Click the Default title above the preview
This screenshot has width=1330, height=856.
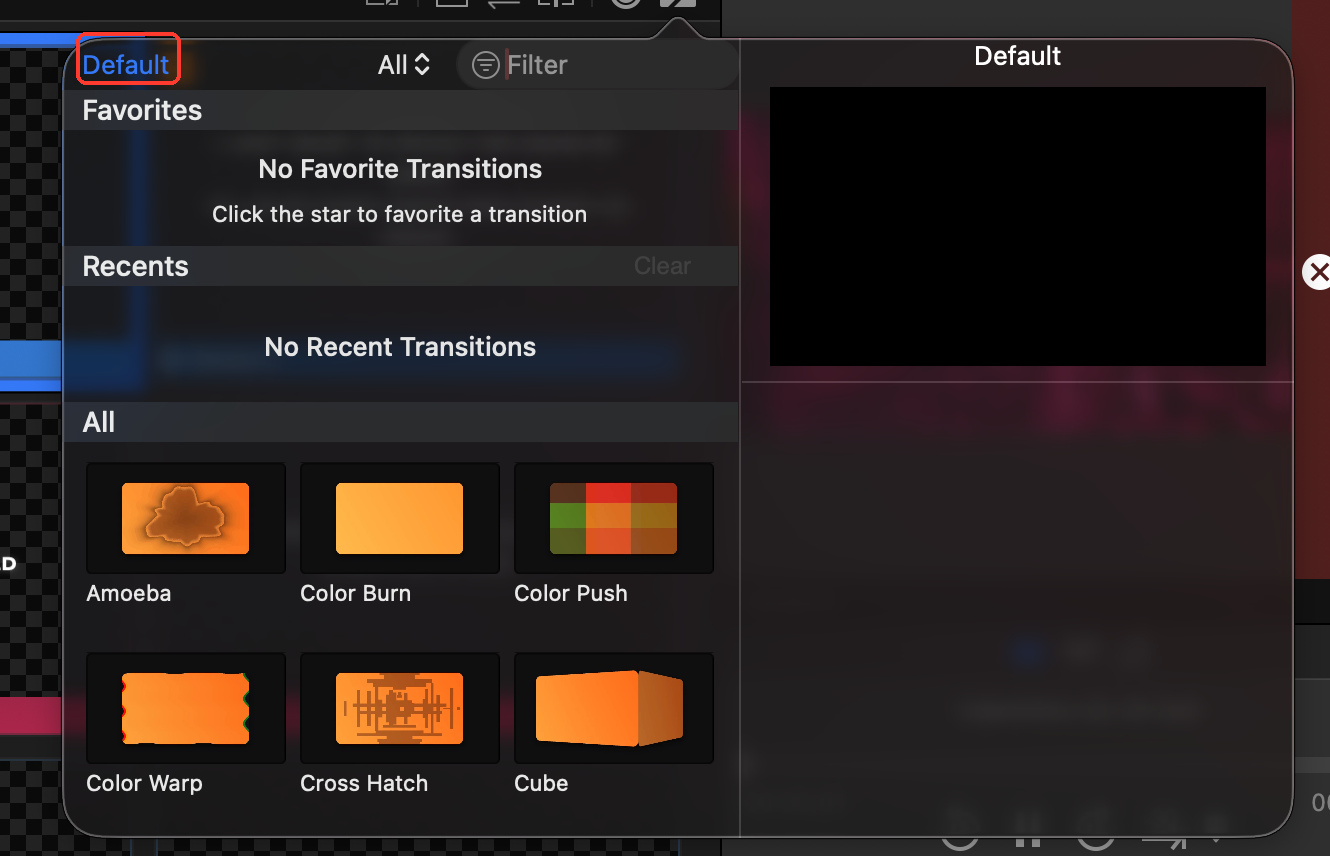(x=1018, y=56)
